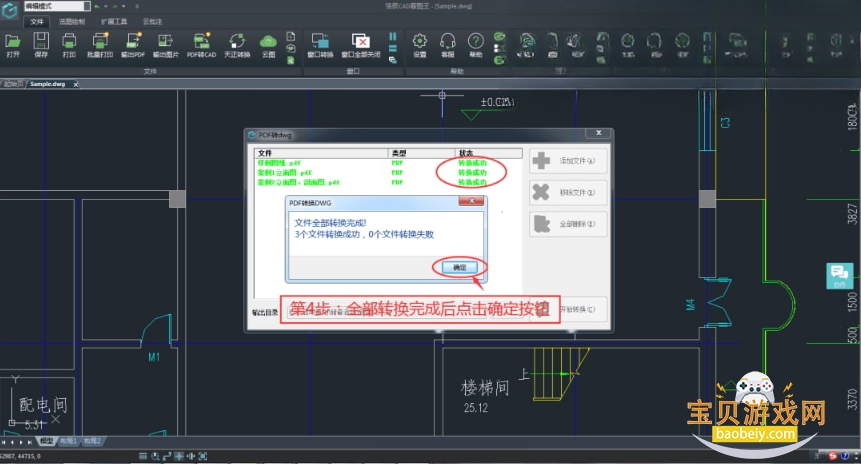This screenshot has height=464, width=861.
Task: Close the Sample.dwg document tab
Action: tap(76, 84)
